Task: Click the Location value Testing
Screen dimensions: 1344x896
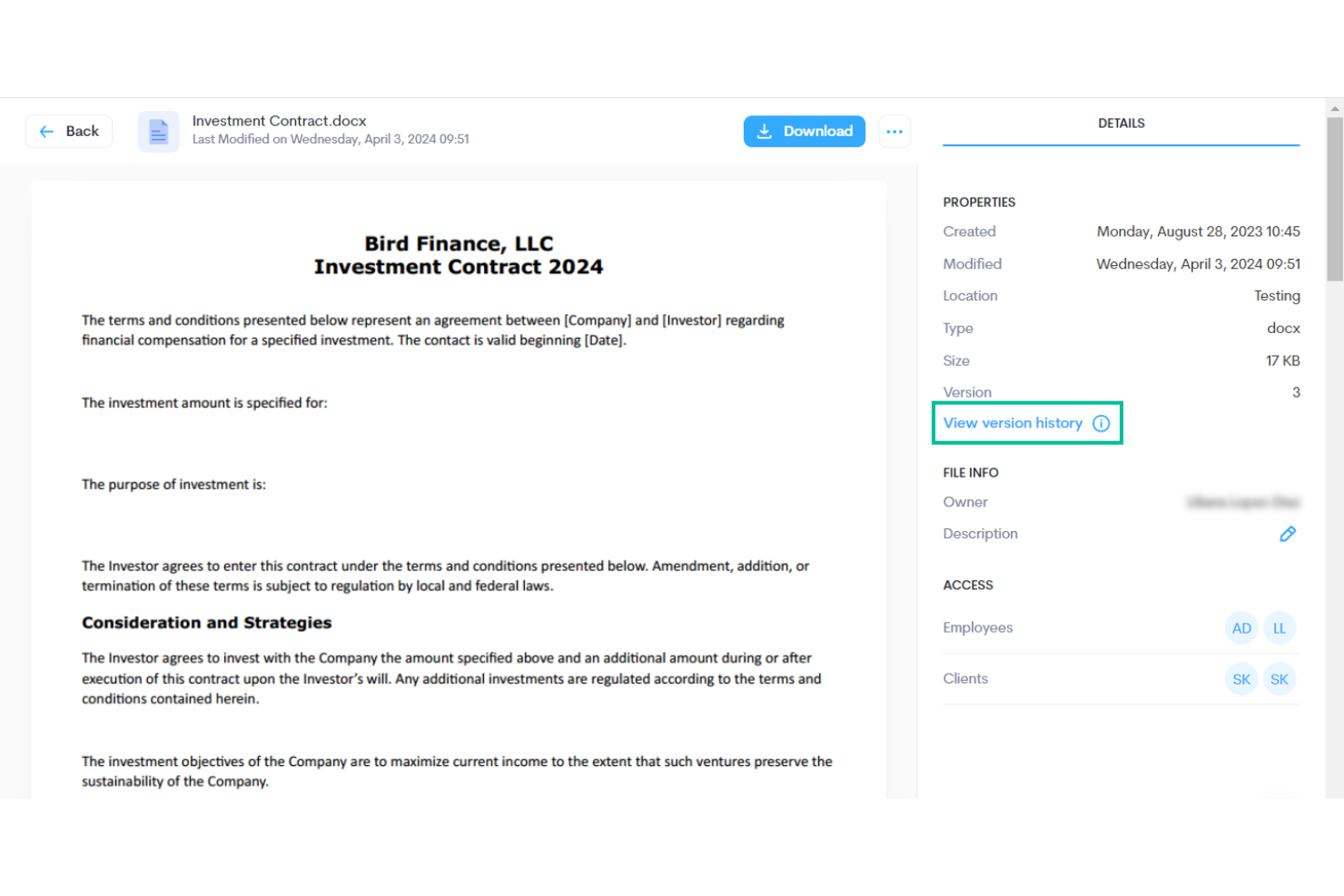Action: [1277, 295]
